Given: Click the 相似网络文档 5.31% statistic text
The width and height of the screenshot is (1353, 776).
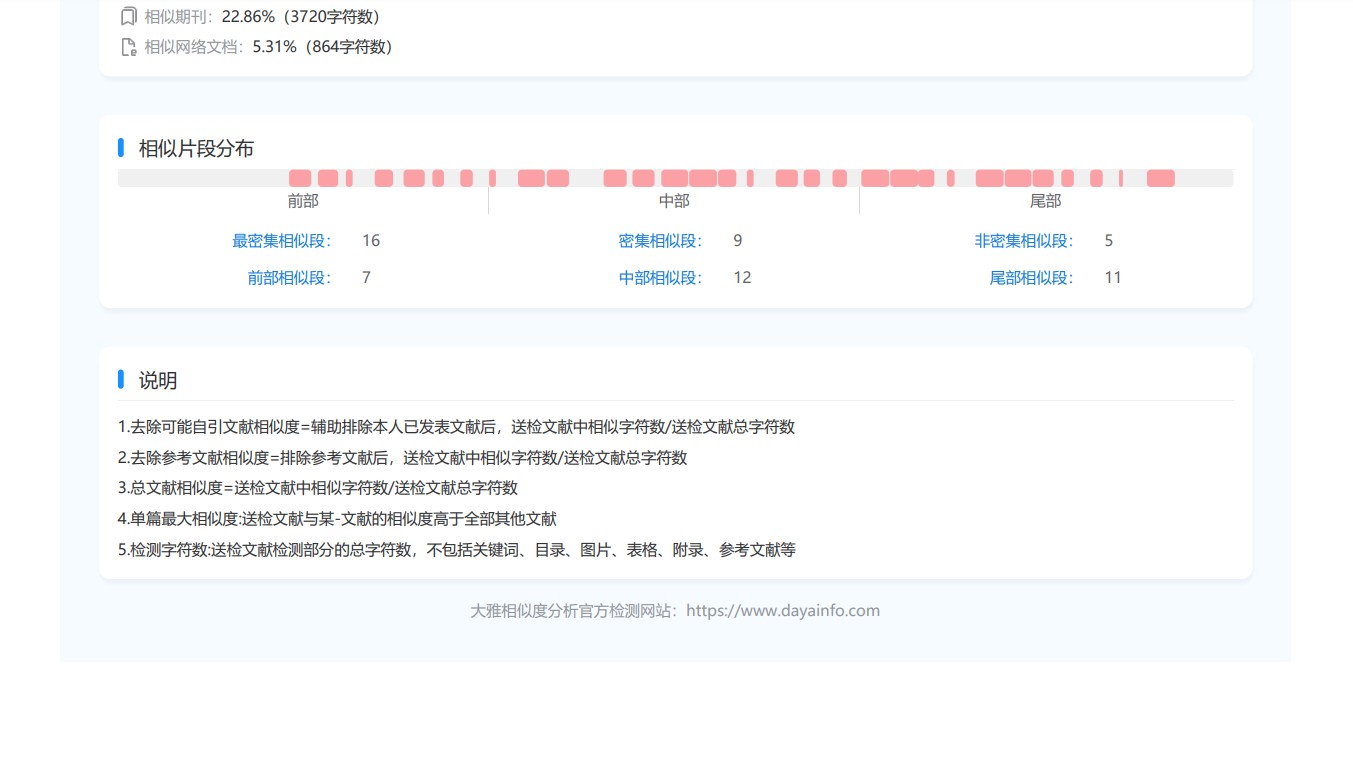Looking at the screenshot, I should point(270,47).
